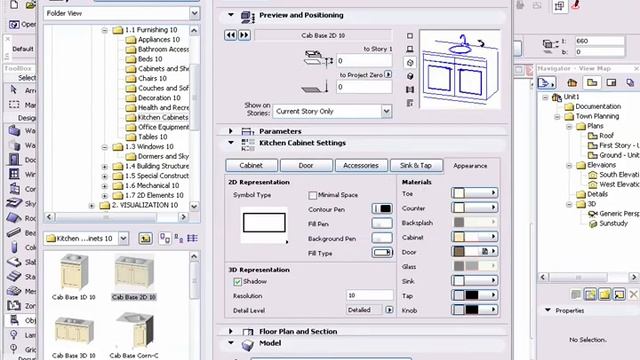Open the Background Pen selector
Image resolution: width=640 pixels, height=360 pixels.
(382, 238)
